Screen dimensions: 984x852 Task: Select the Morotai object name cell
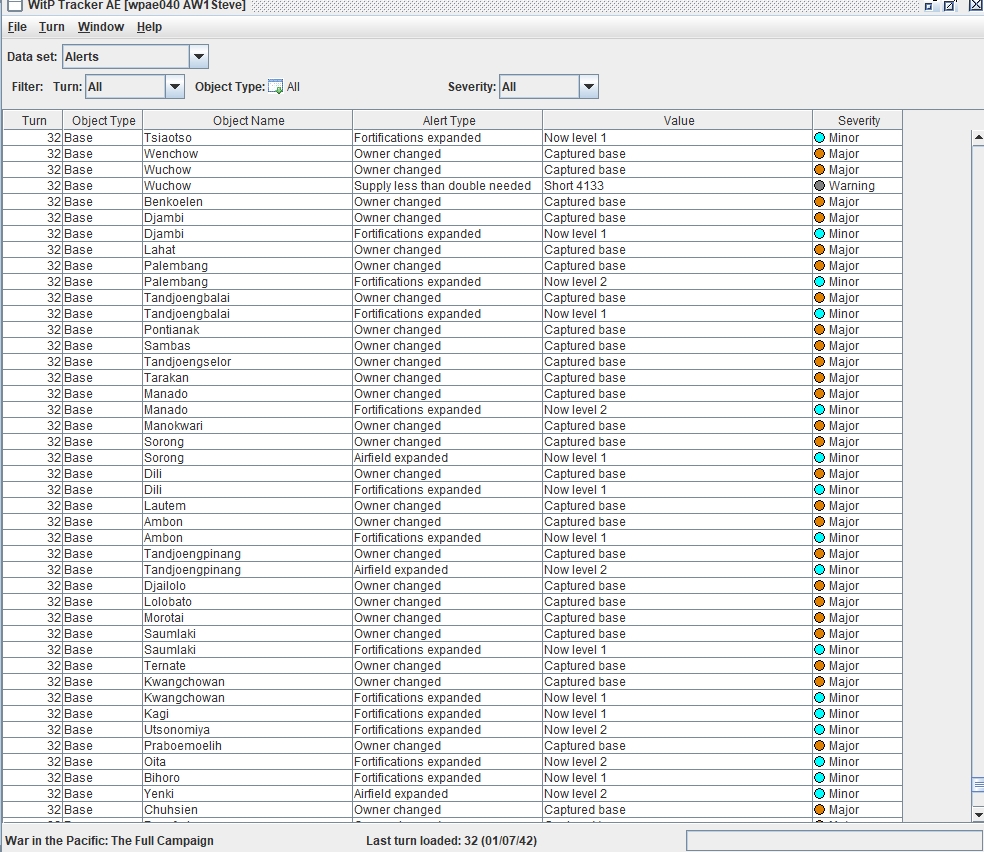point(248,618)
